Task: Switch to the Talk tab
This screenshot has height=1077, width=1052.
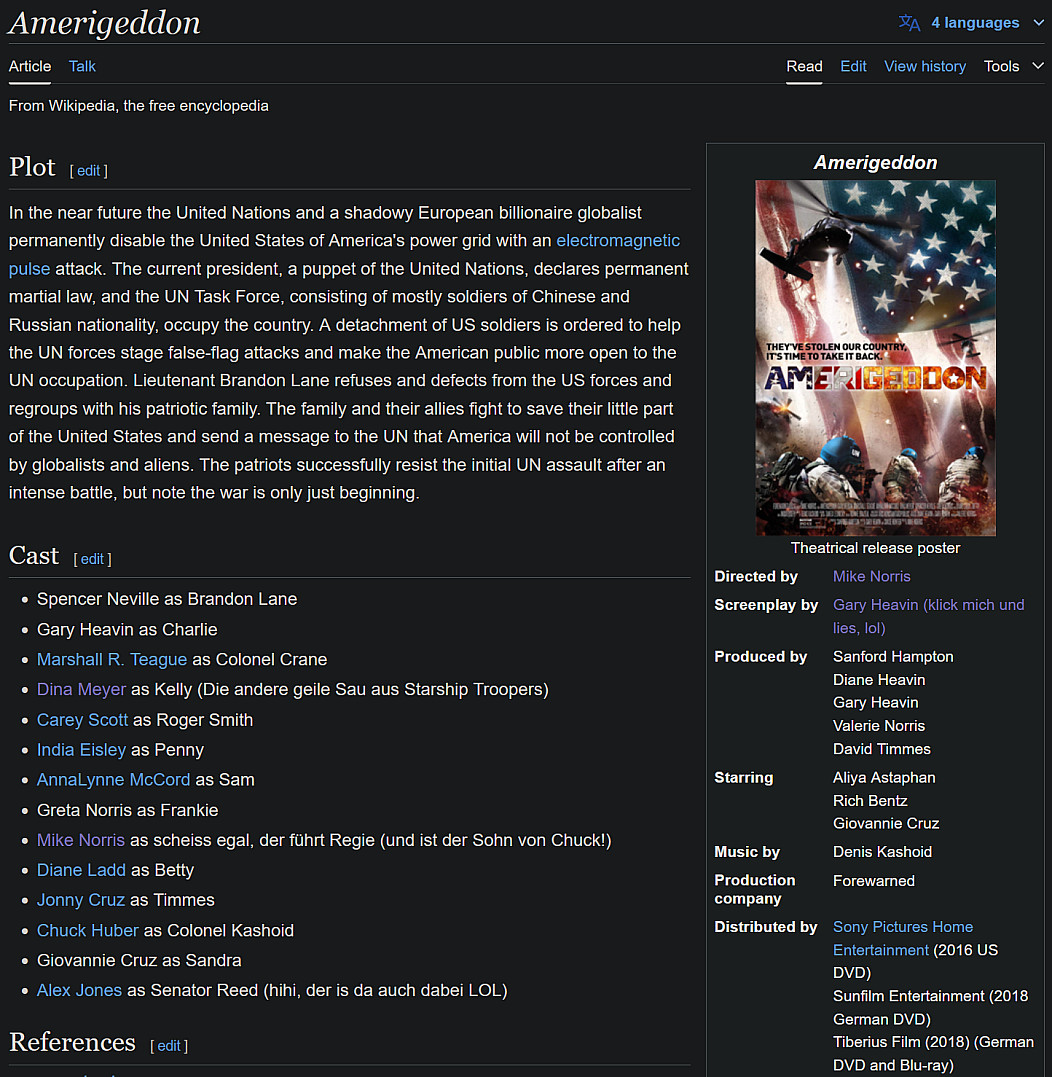Action: pos(82,66)
